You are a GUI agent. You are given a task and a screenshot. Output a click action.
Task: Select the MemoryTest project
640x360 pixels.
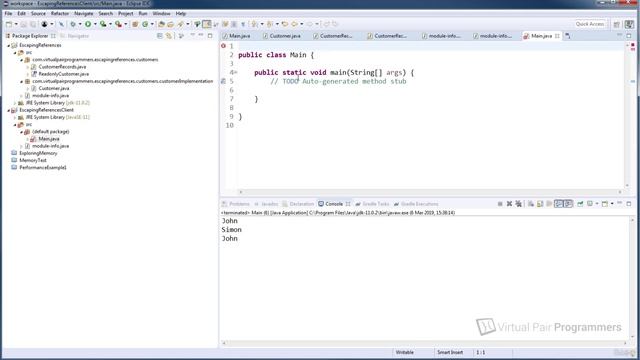click(x=33, y=160)
